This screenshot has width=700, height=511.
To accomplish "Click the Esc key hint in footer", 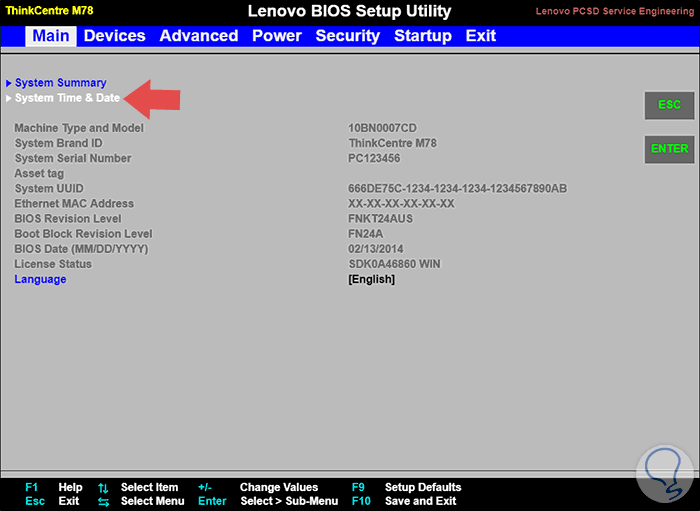I will (35, 501).
